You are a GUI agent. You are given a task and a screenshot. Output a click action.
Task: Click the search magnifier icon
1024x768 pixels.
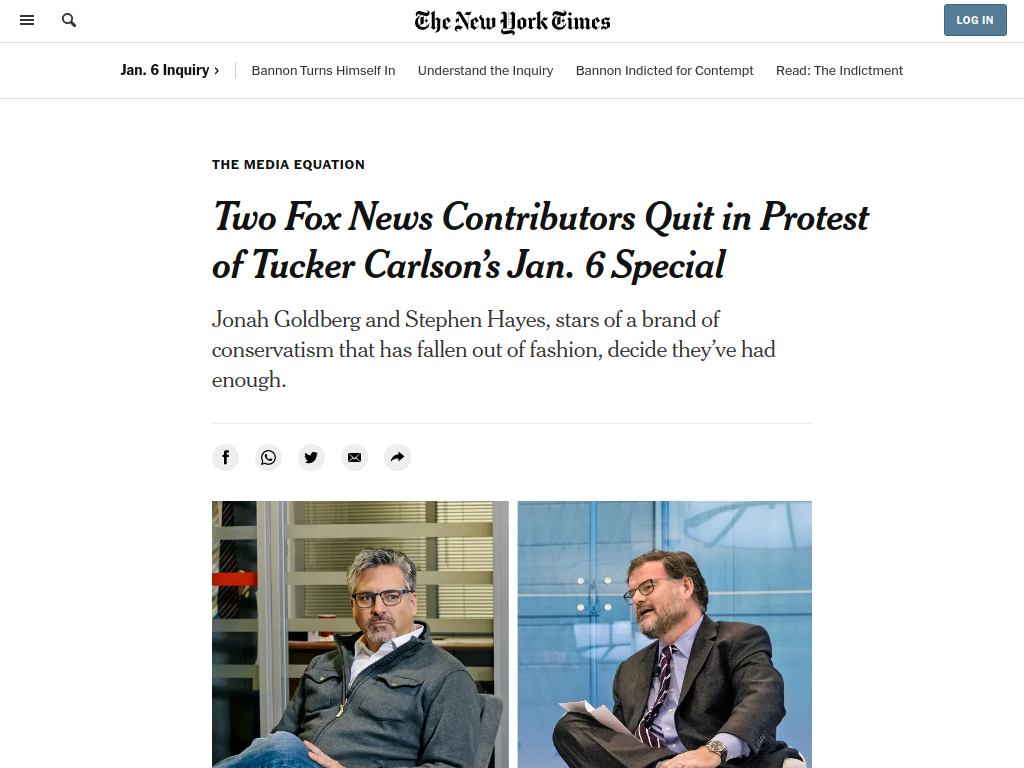pos(69,20)
